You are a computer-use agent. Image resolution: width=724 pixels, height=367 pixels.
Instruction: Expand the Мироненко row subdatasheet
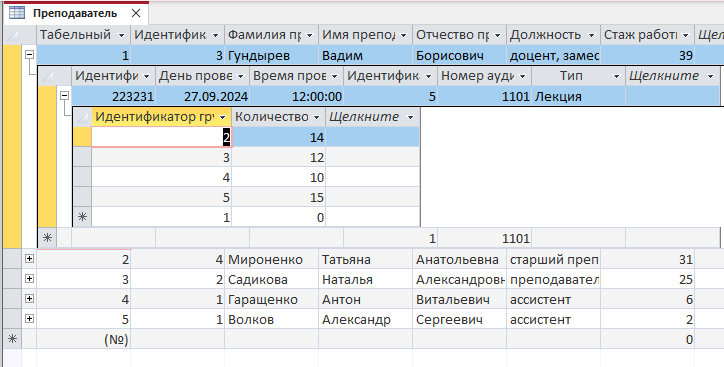coord(30,259)
